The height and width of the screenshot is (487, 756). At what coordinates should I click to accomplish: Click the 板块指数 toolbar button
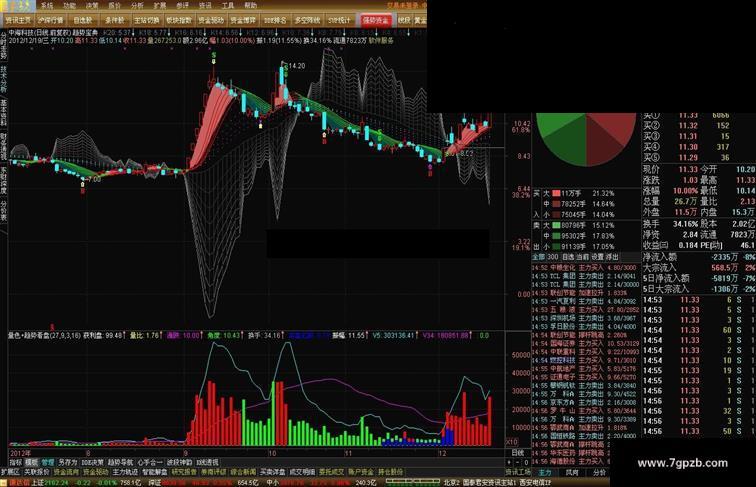tap(179, 20)
